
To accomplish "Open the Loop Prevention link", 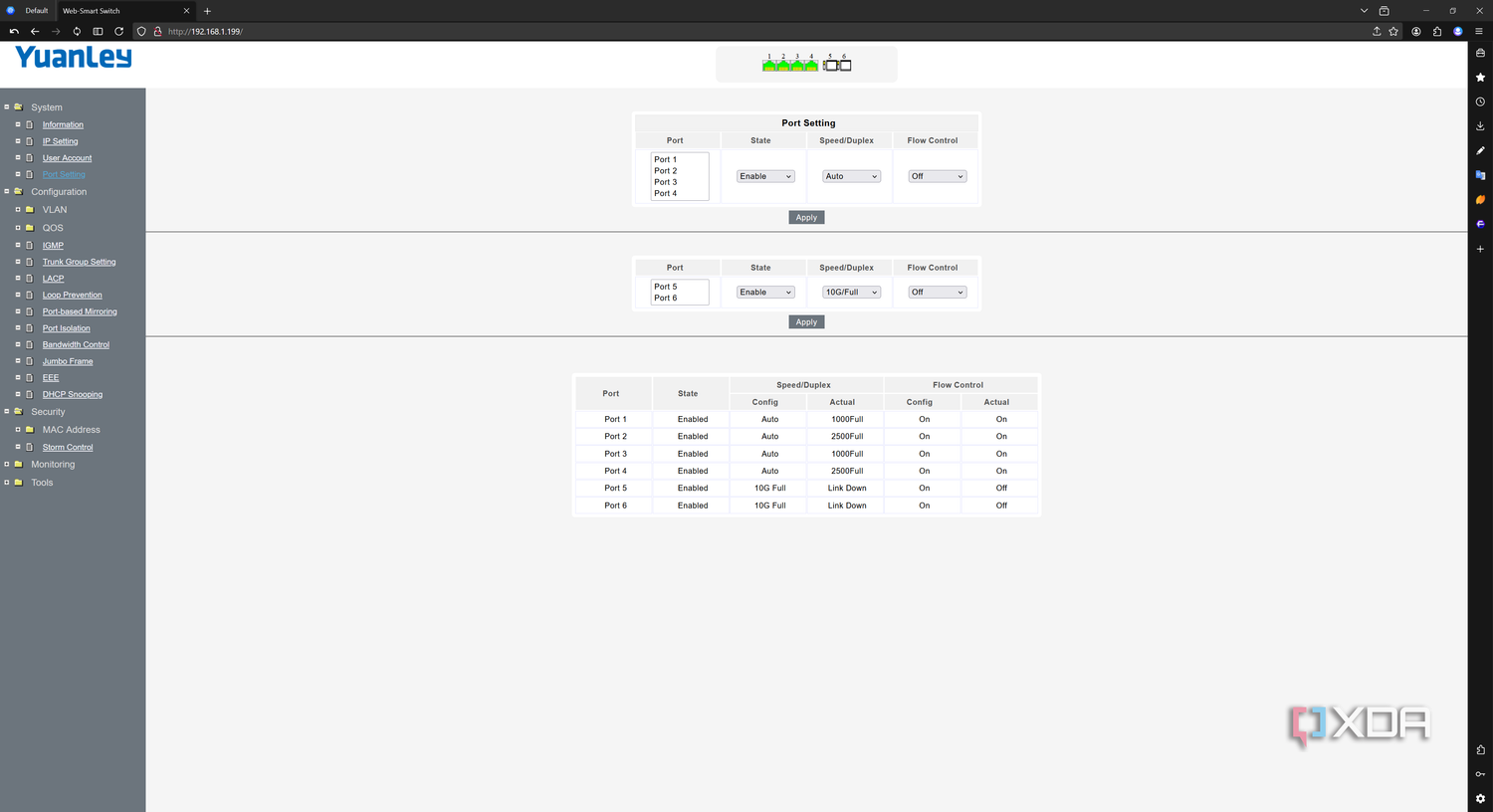I will point(72,295).
